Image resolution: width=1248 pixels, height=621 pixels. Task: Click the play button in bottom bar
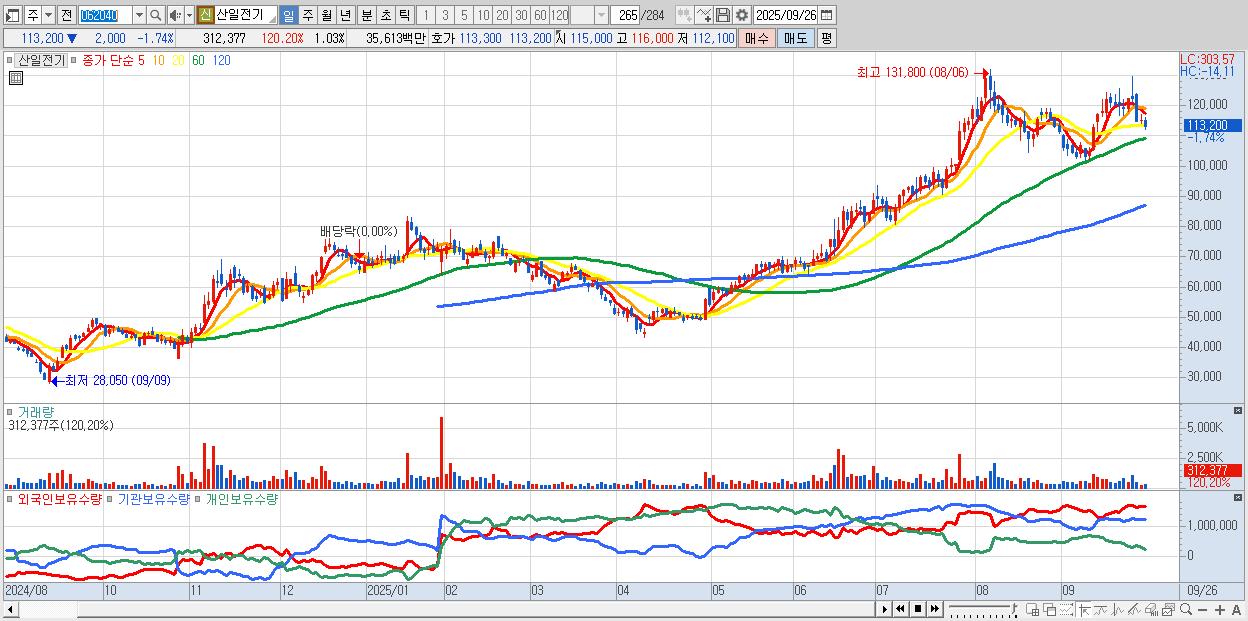tap(885, 609)
